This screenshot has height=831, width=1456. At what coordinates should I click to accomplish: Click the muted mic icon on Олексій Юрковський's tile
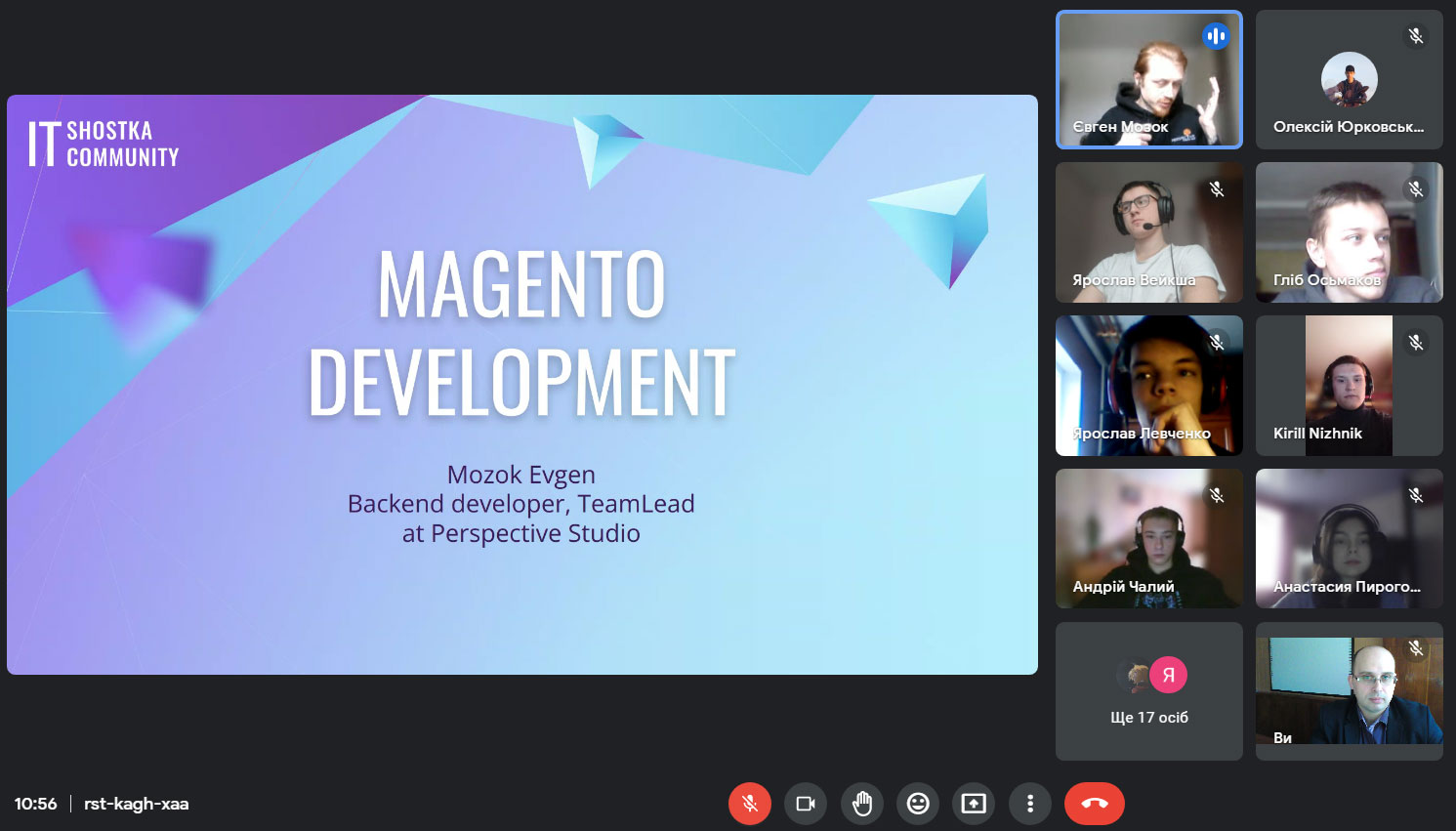[x=1416, y=37]
